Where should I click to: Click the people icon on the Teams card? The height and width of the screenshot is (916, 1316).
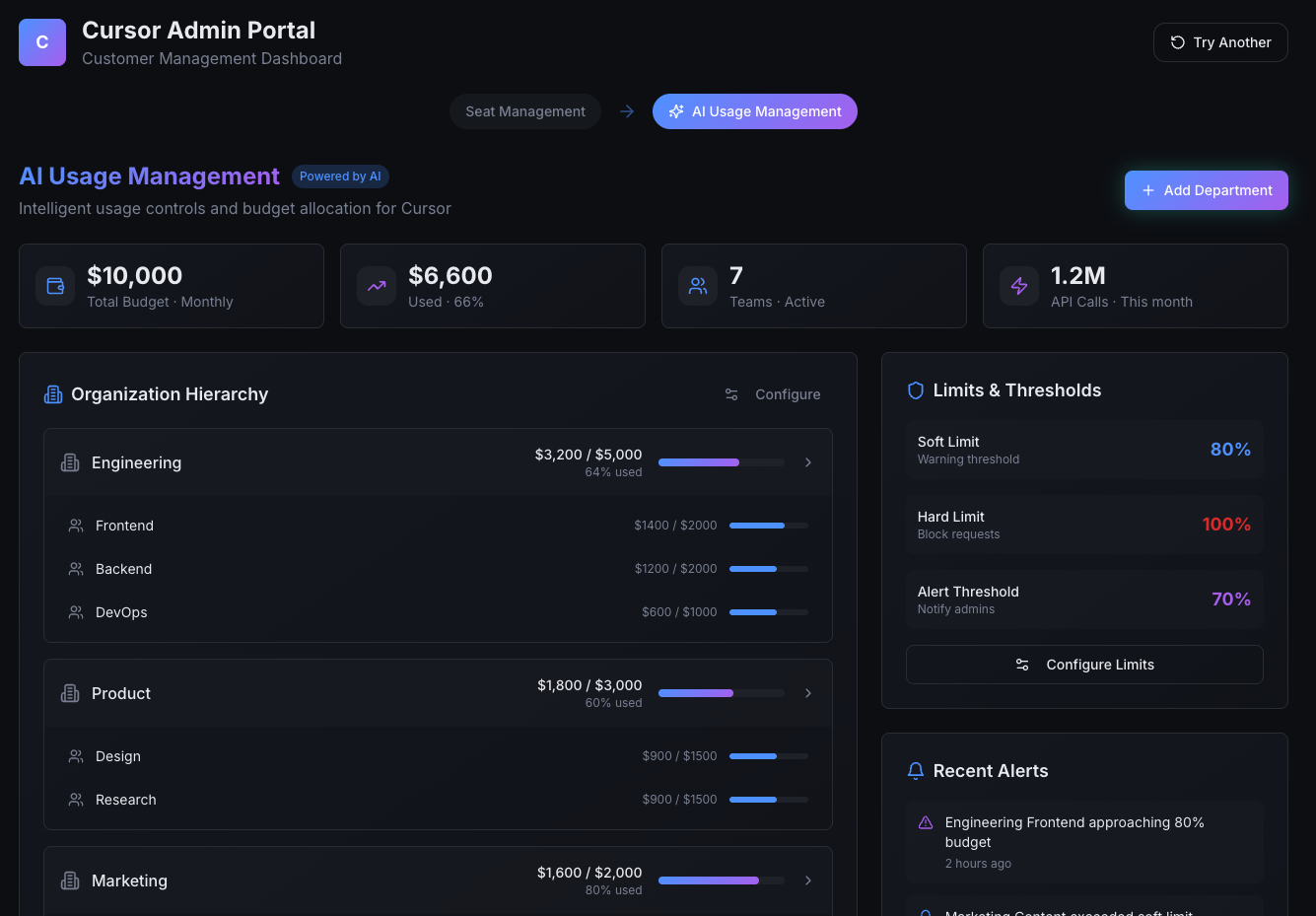click(698, 286)
